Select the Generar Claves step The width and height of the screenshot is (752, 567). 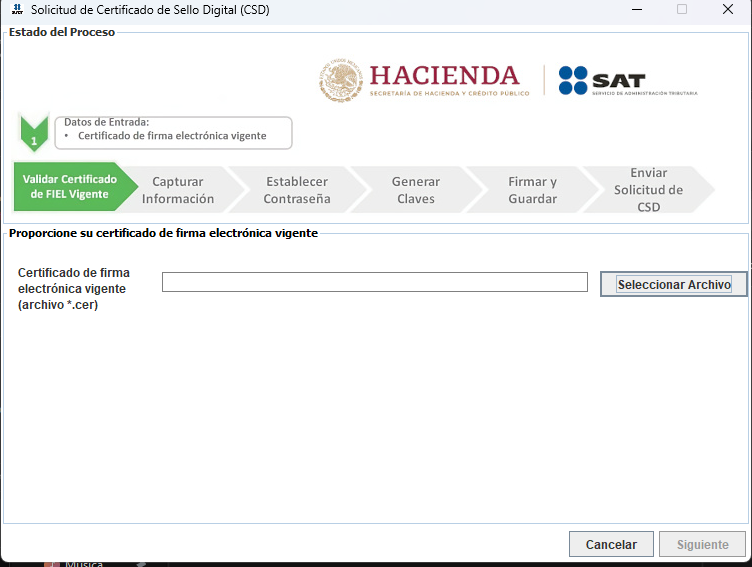(x=416, y=190)
